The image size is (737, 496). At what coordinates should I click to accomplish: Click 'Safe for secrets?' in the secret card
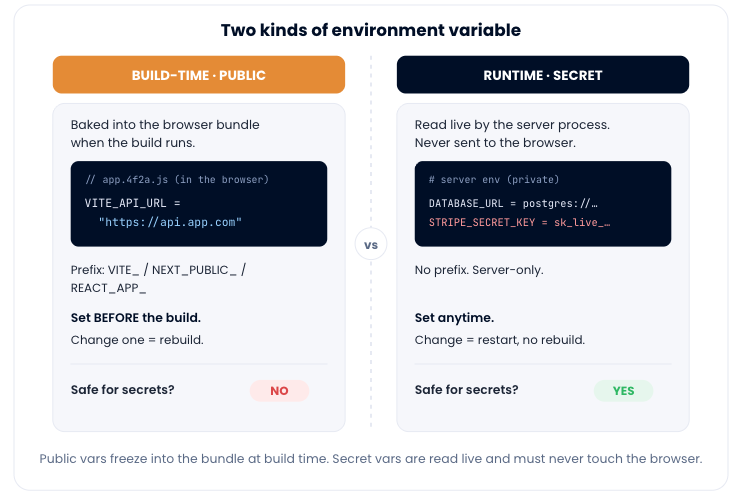tap(467, 390)
